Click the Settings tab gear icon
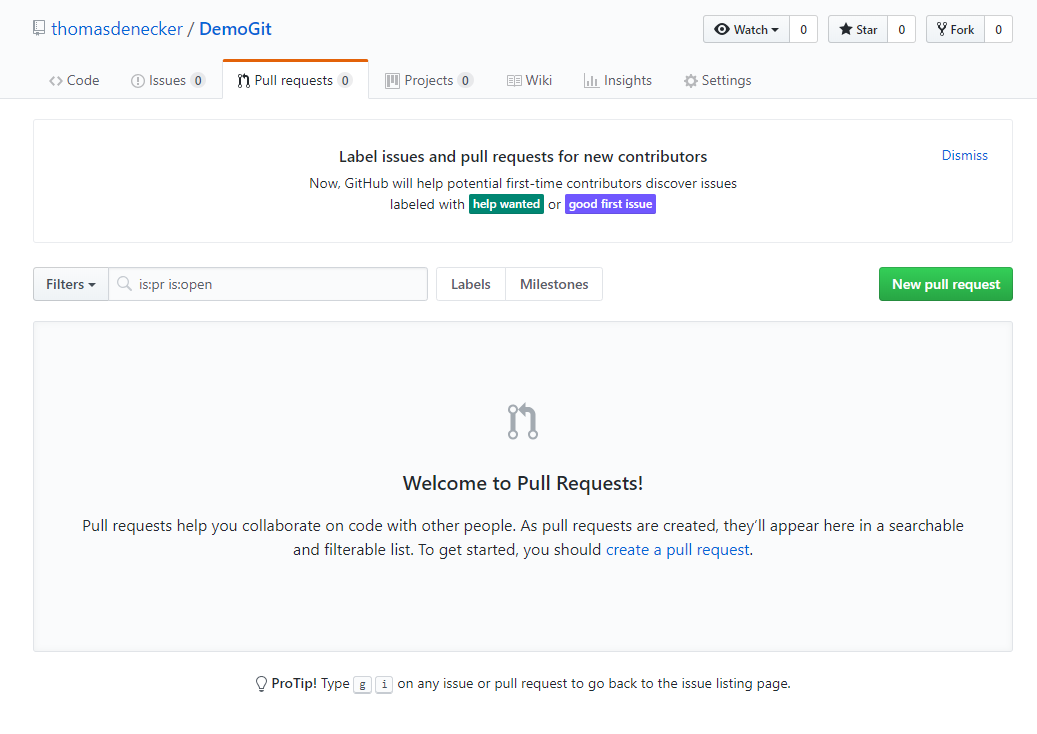This screenshot has height=734, width=1037. point(690,81)
